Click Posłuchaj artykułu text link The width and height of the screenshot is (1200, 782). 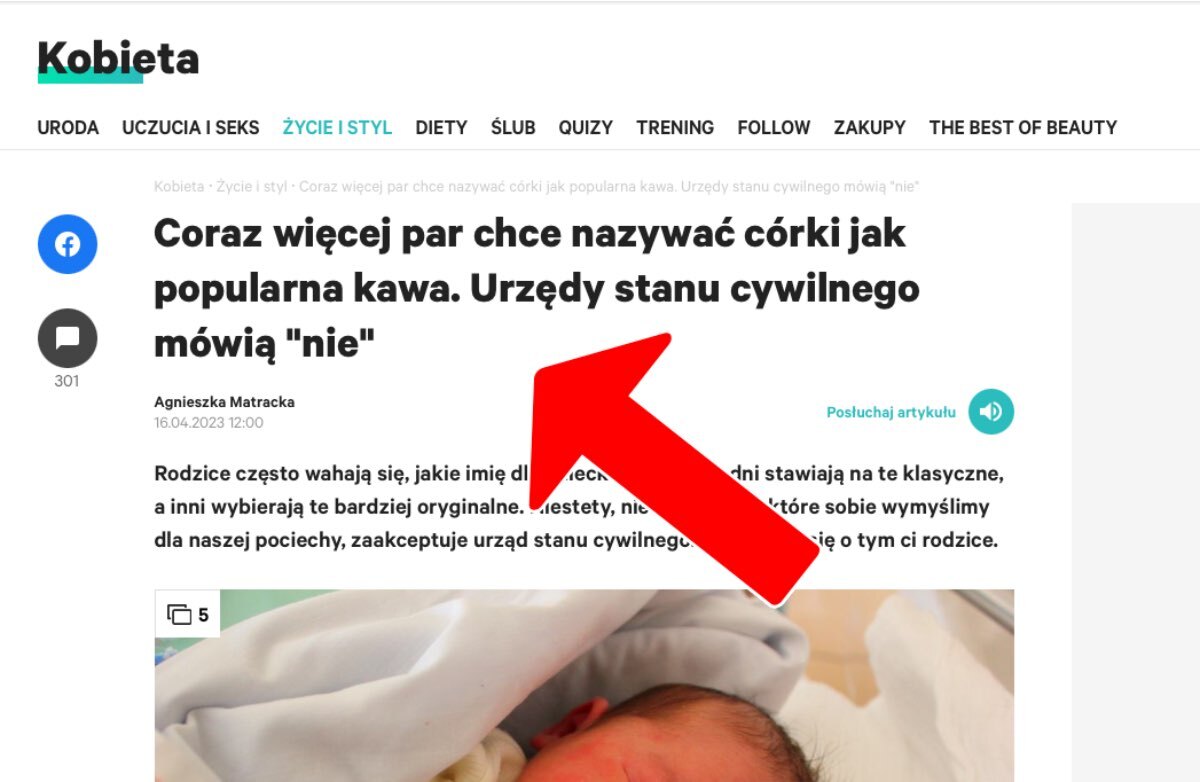891,412
